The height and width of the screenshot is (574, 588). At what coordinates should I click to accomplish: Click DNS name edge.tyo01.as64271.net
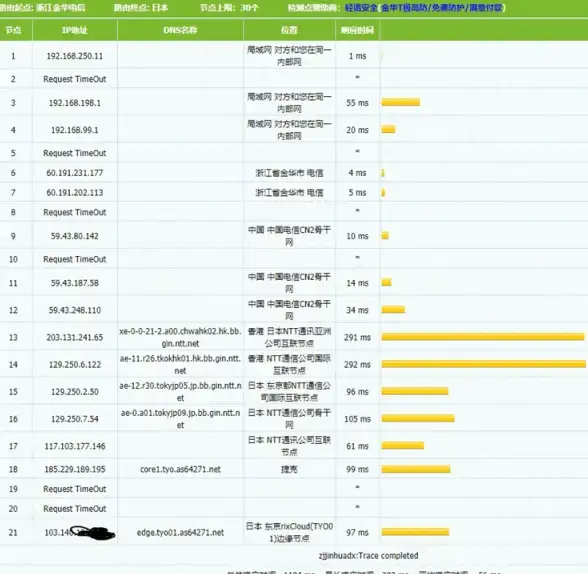(180, 532)
